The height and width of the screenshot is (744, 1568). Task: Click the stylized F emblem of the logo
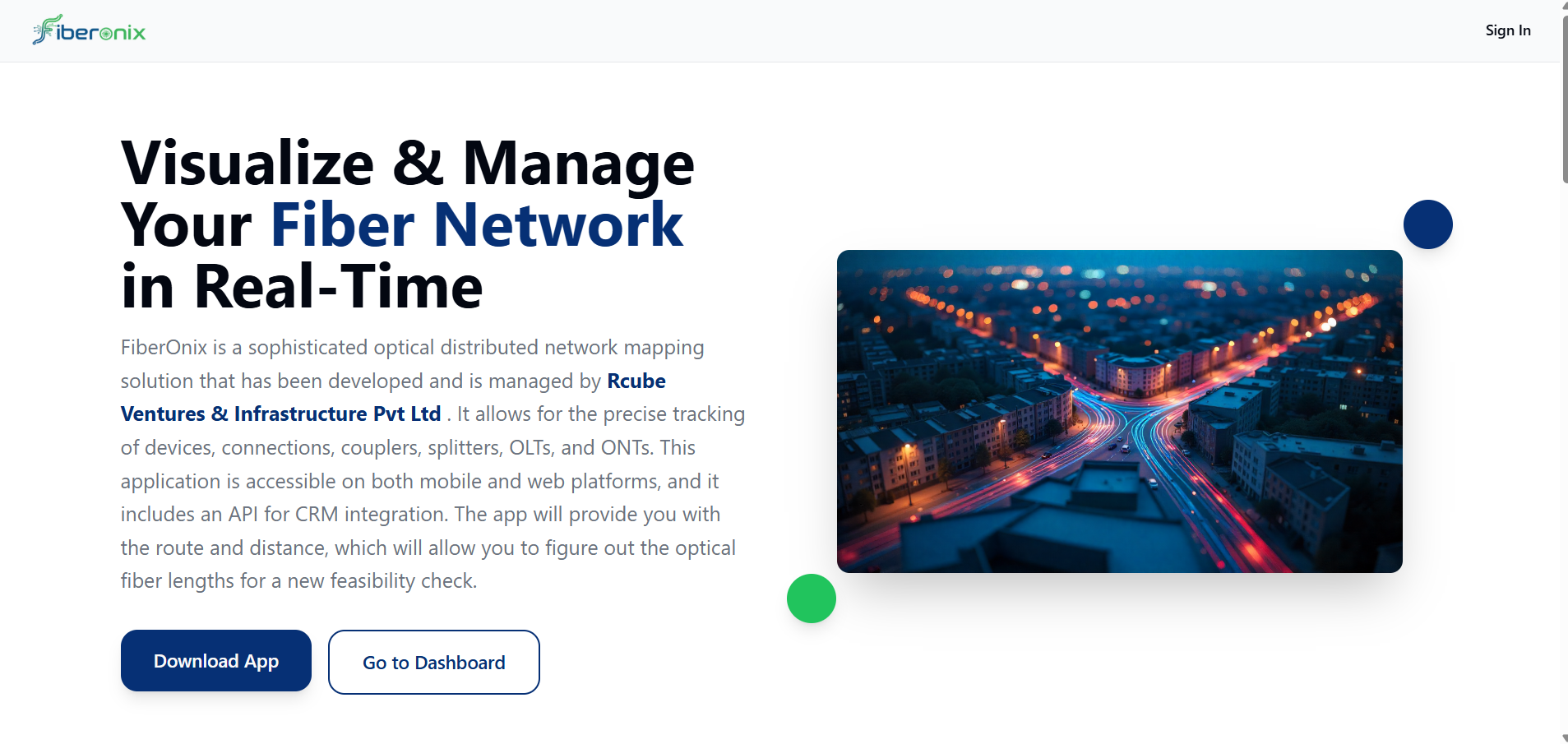[x=44, y=30]
